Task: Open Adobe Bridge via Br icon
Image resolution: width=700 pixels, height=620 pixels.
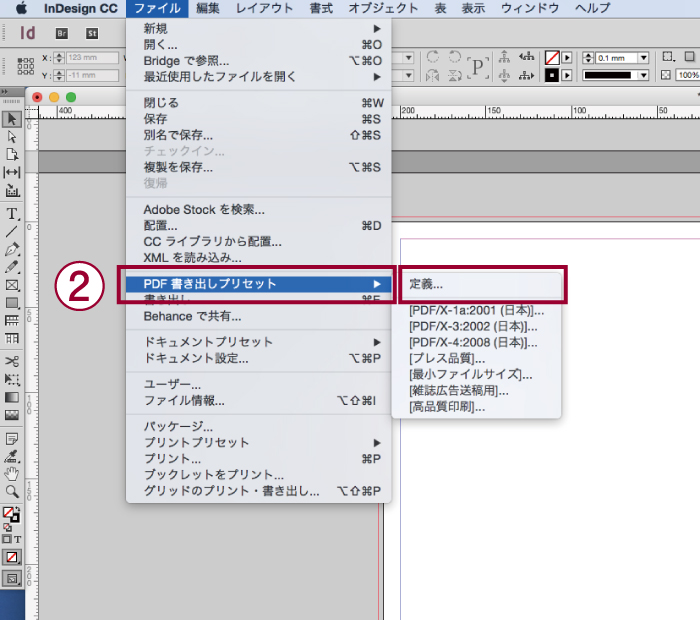Action: [62, 33]
